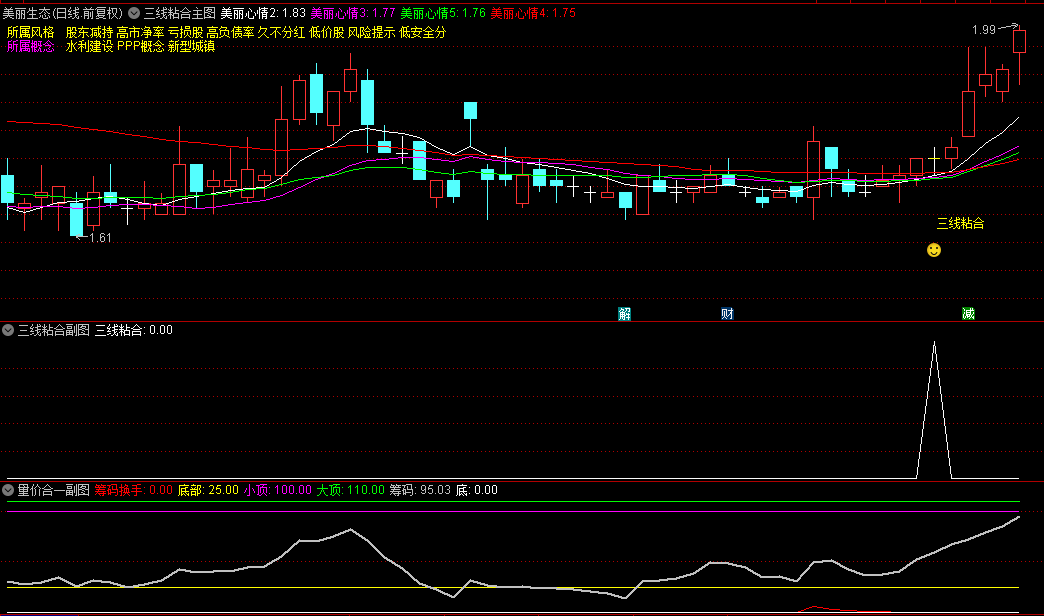Click the yellow smiley face signal icon
Screen dimensions: 1044x616
(x=934, y=250)
